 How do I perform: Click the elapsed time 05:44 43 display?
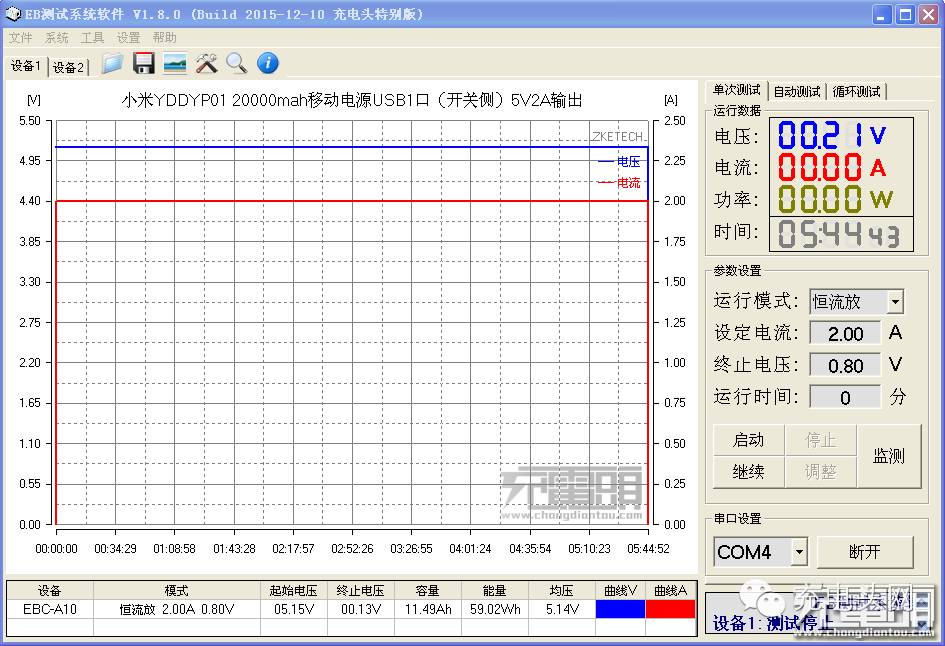(839, 234)
